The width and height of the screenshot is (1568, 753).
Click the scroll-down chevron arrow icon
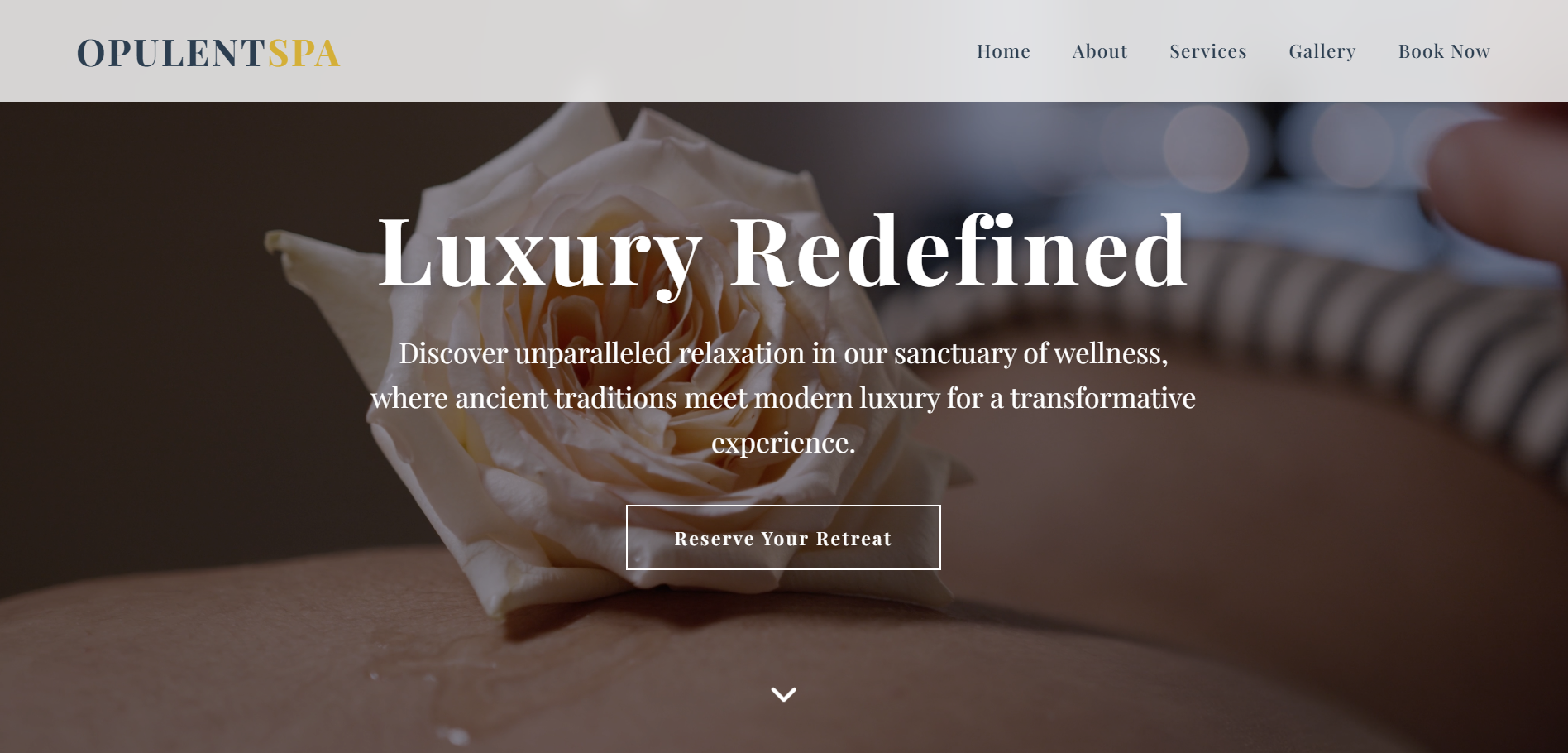pos(783,694)
